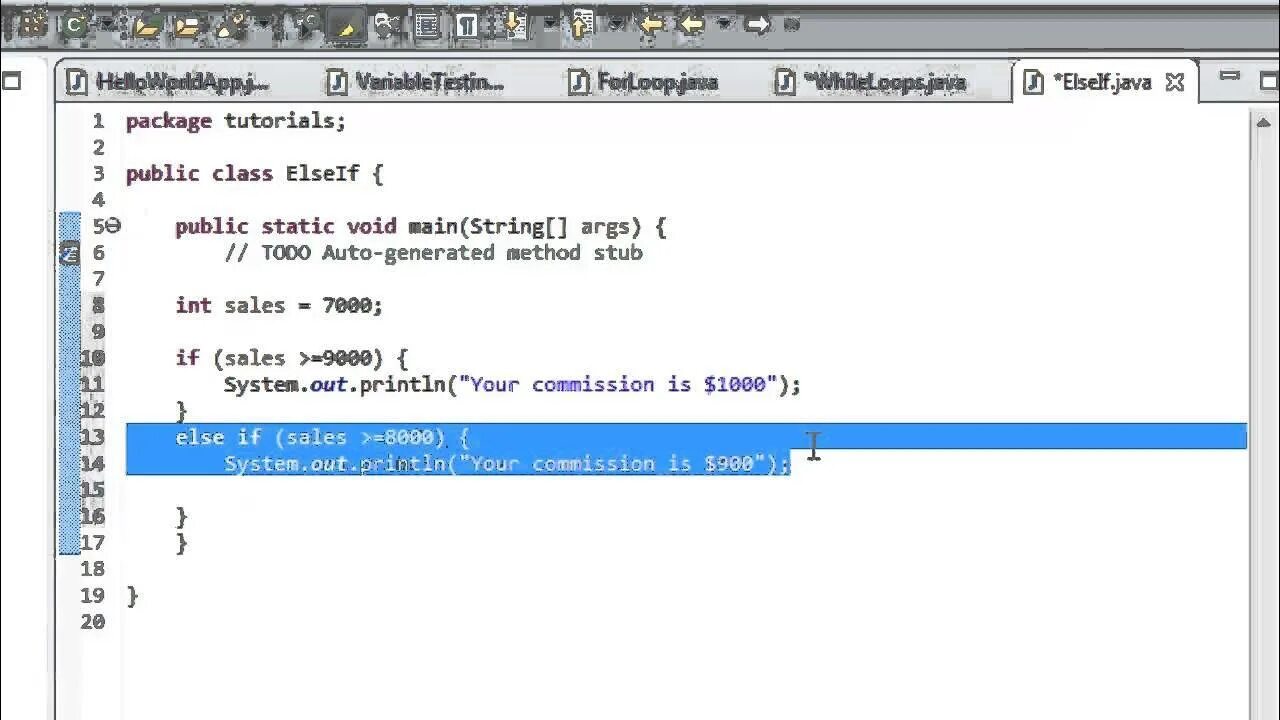This screenshot has height=720, width=1280.
Task: Click the Open Type folder icon
Action: click(x=147, y=25)
